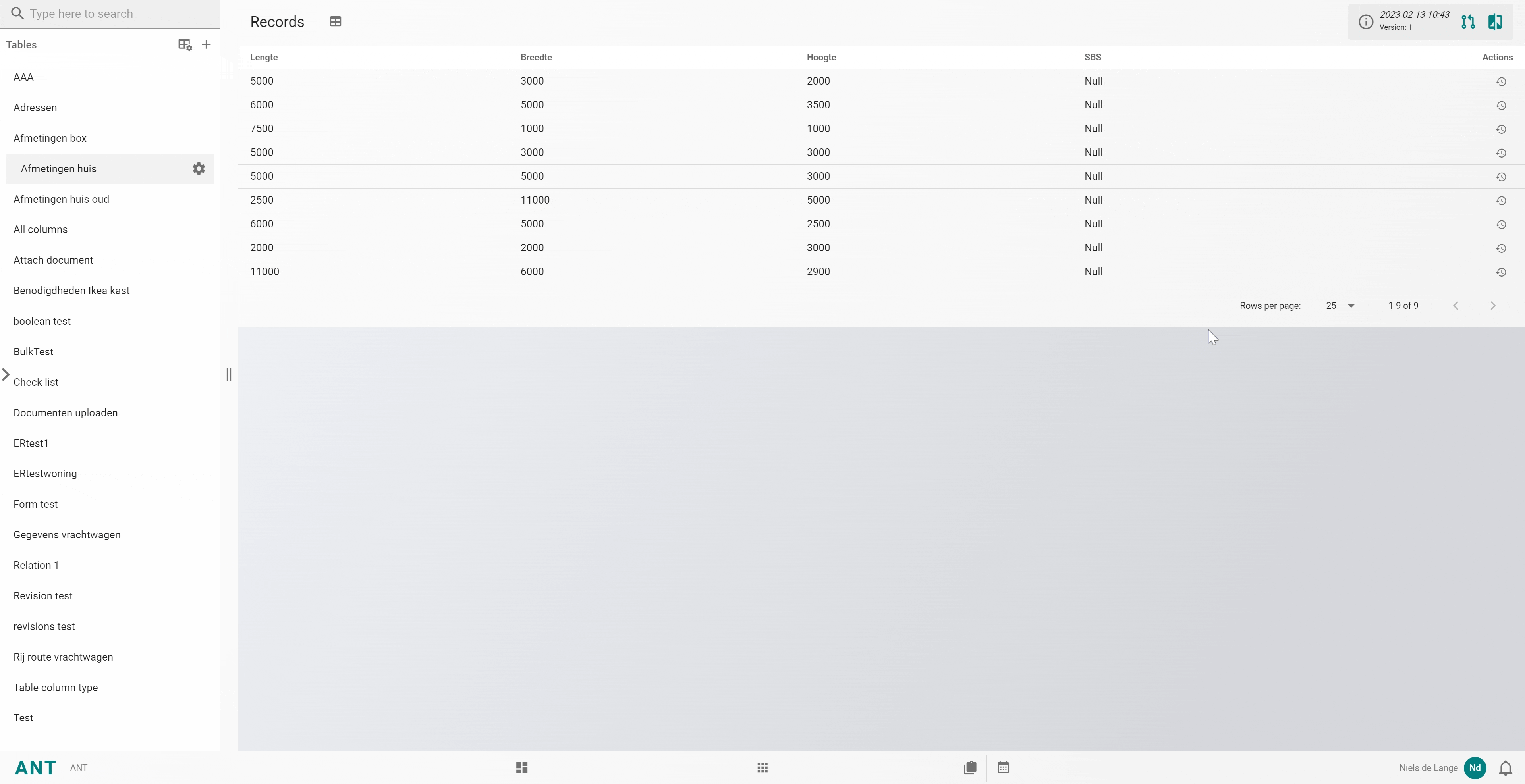Expand the collapsed left panel chevron
1525x784 pixels.
coord(6,375)
